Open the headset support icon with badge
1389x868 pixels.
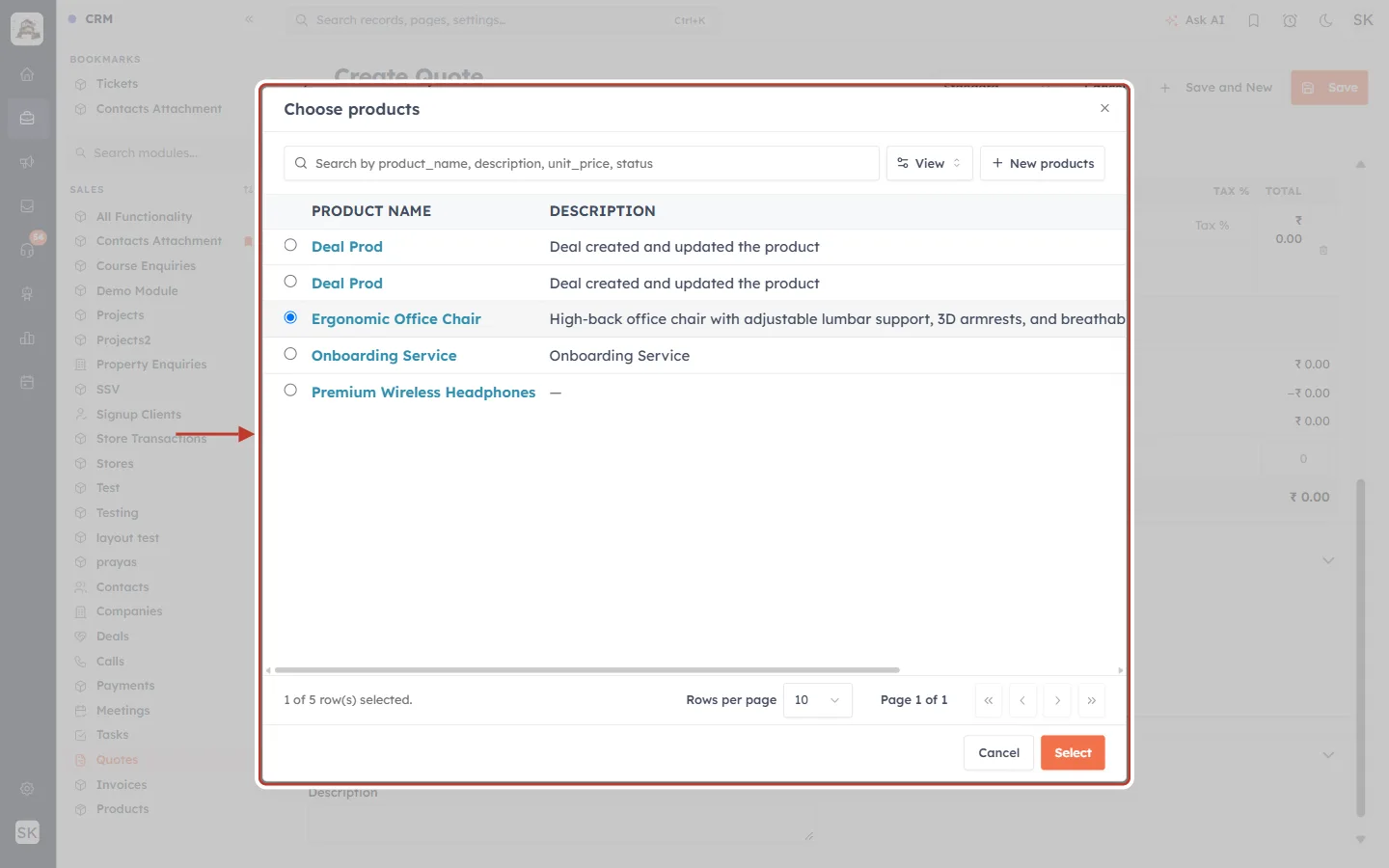coord(27,250)
